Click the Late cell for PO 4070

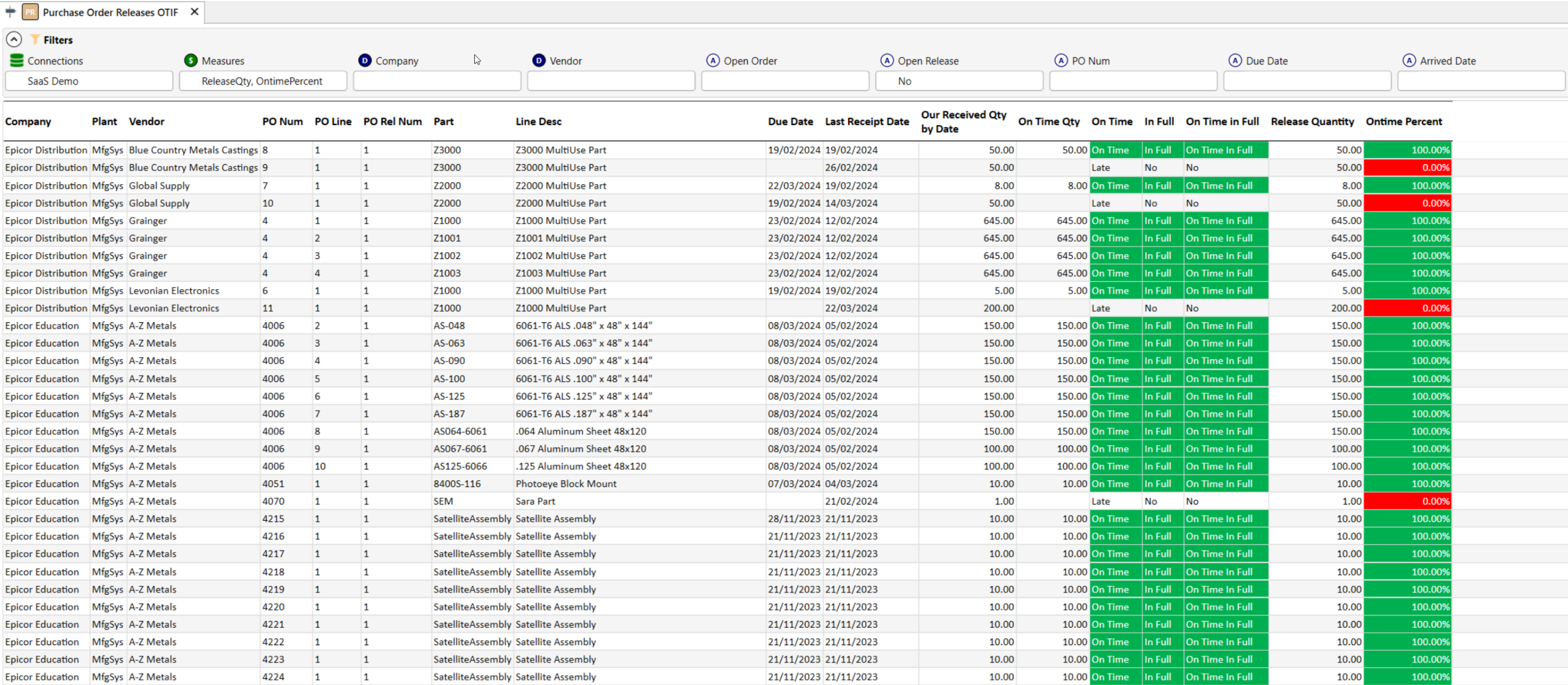1115,501
